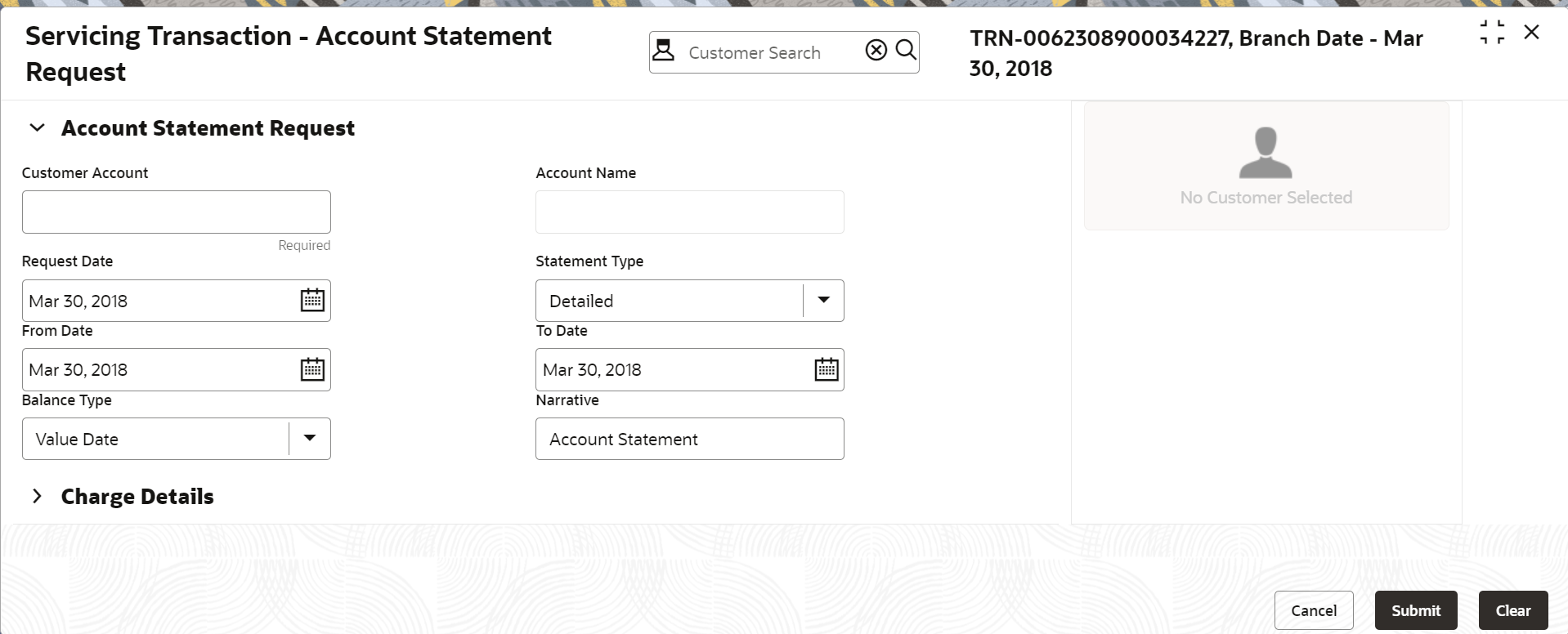Screen dimensions: 1568x634
Task: Focus the Customer Account input field
Action: click(177, 212)
